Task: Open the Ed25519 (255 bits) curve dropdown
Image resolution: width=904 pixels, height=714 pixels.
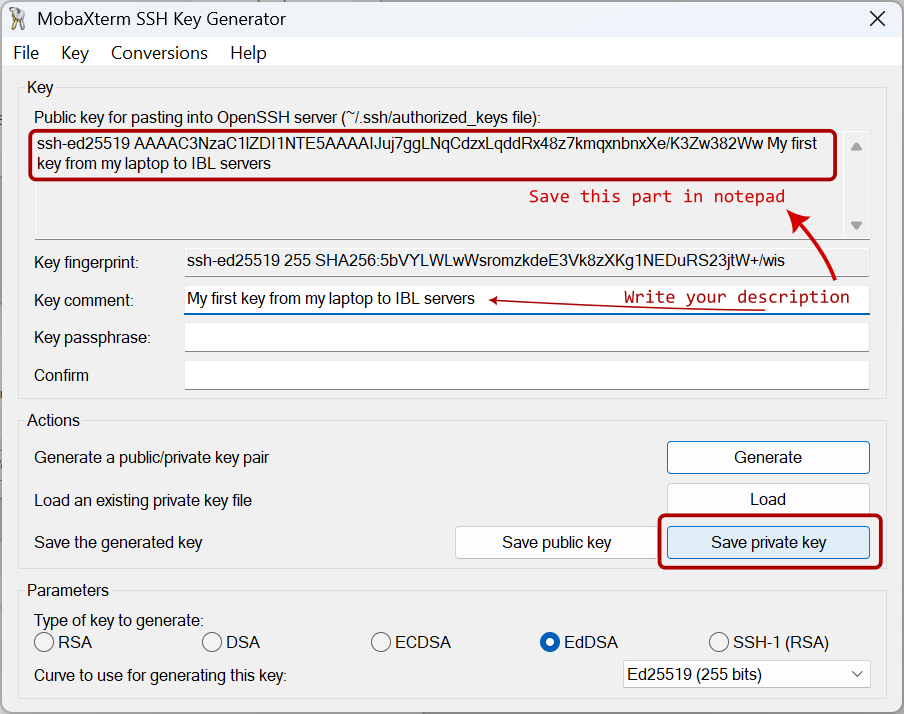Action: 747,674
